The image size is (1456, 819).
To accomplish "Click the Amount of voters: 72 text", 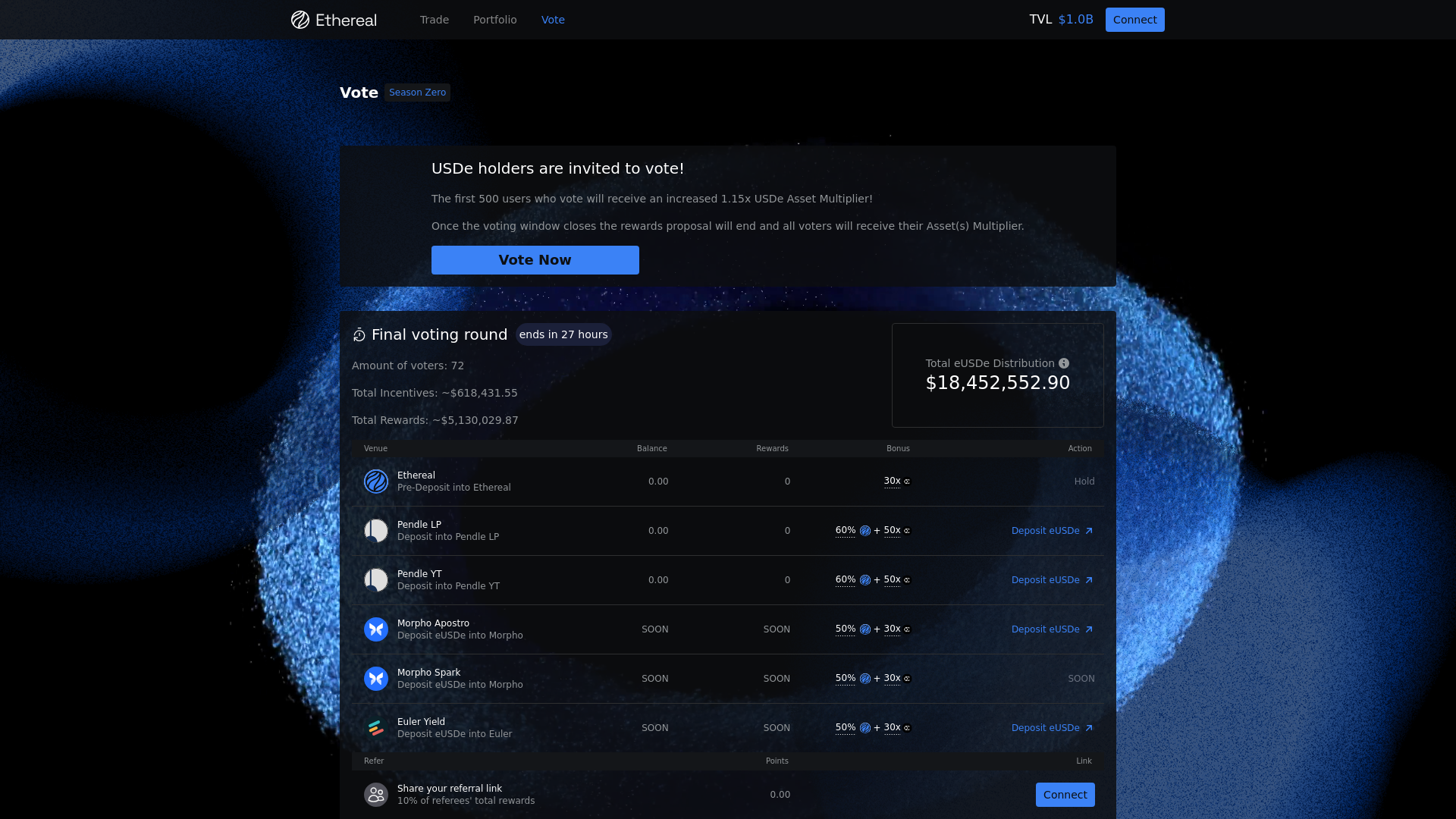I will point(408,366).
